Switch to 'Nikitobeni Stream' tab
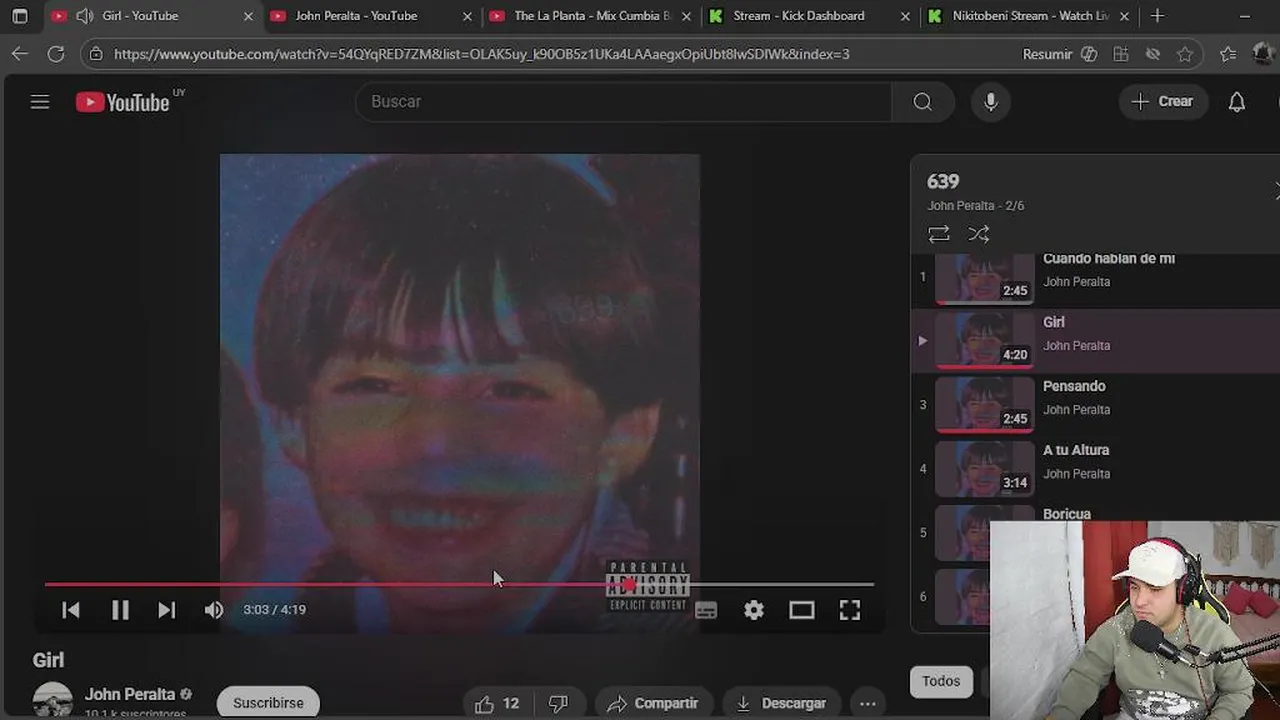 coord(1031,16)
